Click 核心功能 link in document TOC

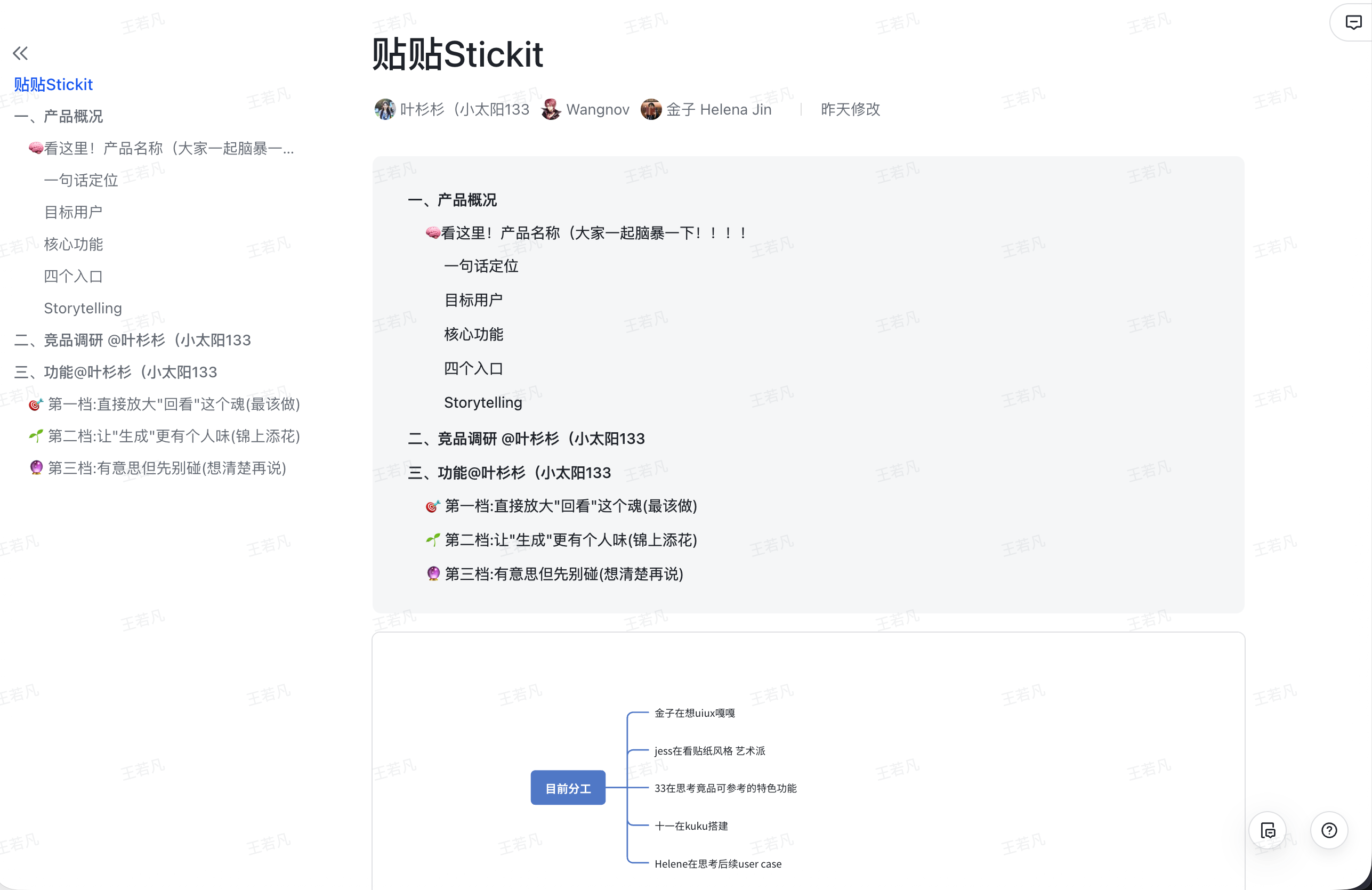pyautogui.click(x=473, y=334)
